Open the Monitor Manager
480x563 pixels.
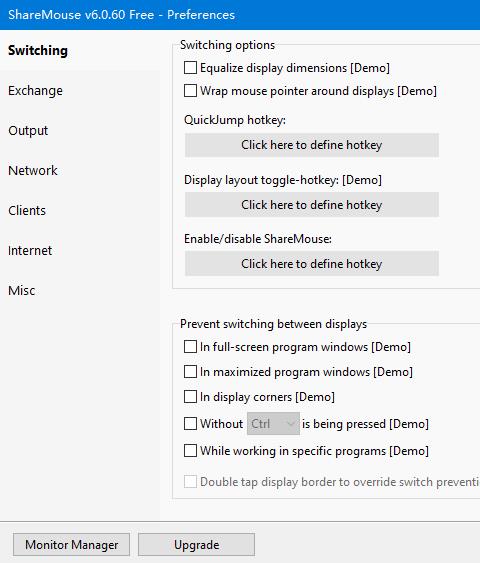[71, 545]
